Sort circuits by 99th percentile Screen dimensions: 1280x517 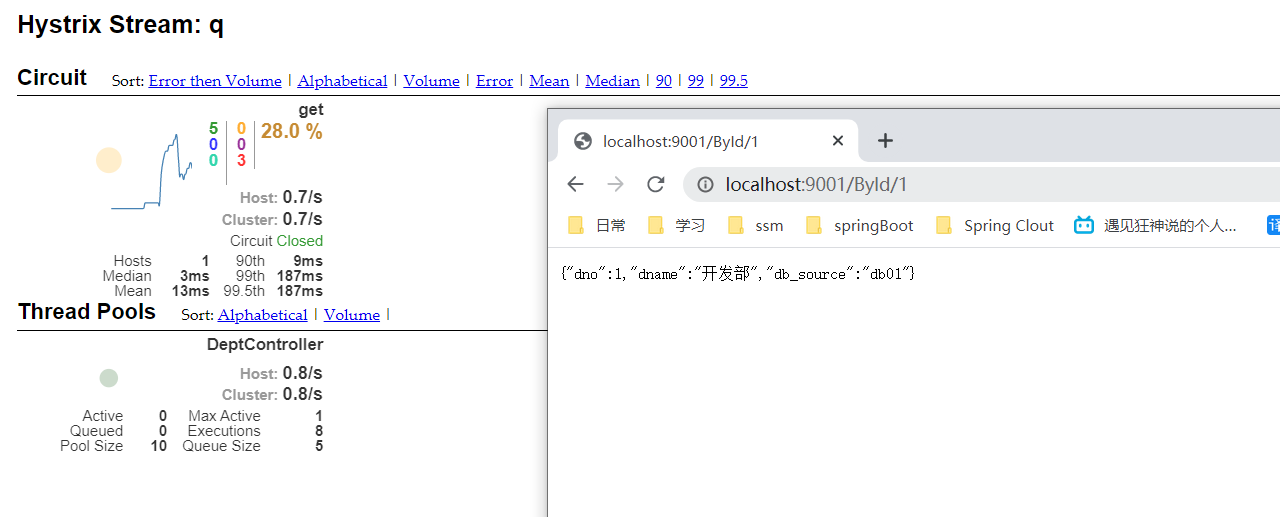pyautogui.click(x=696, y=81)
